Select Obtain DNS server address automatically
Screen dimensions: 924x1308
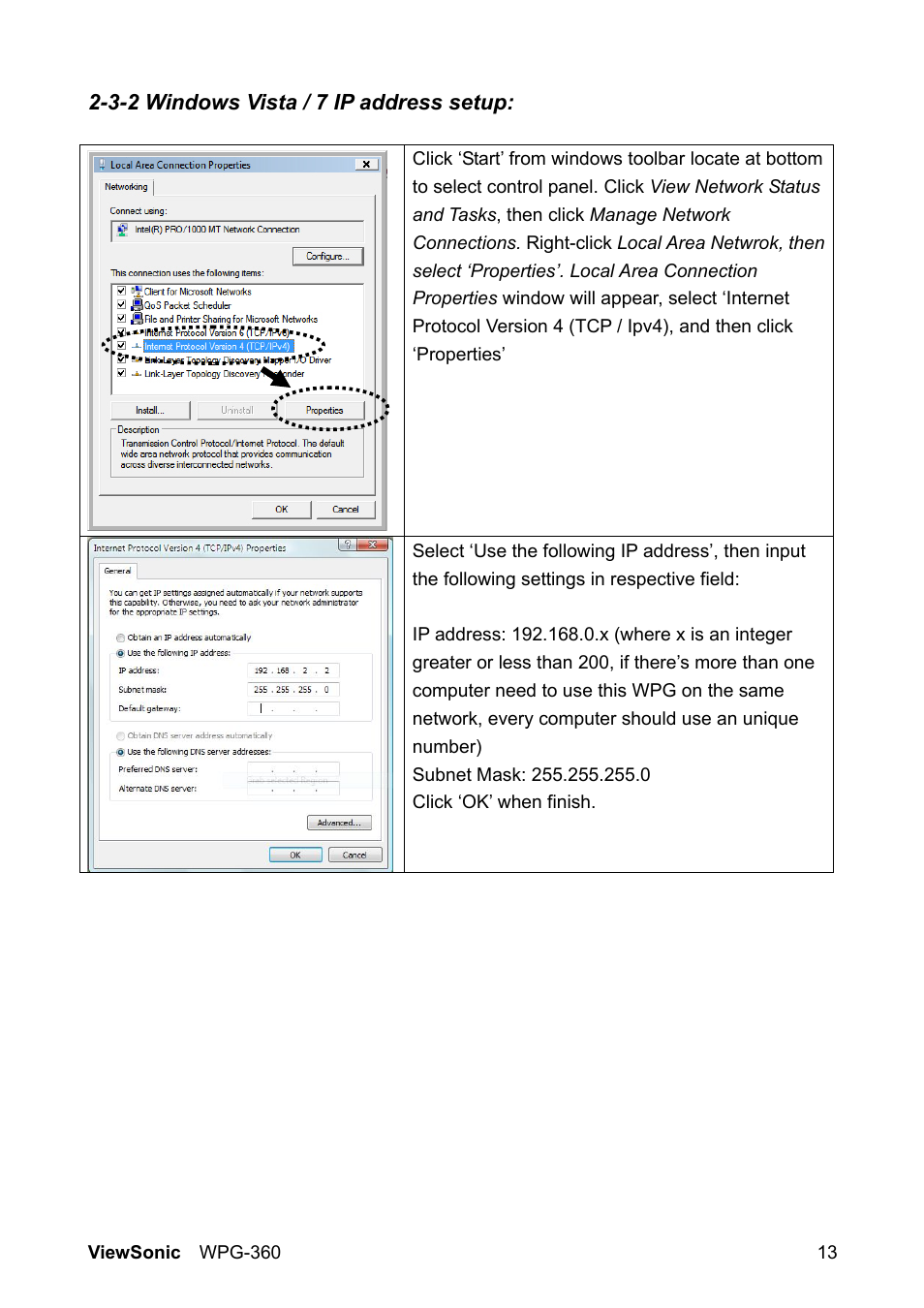click(x=120, y=736)
